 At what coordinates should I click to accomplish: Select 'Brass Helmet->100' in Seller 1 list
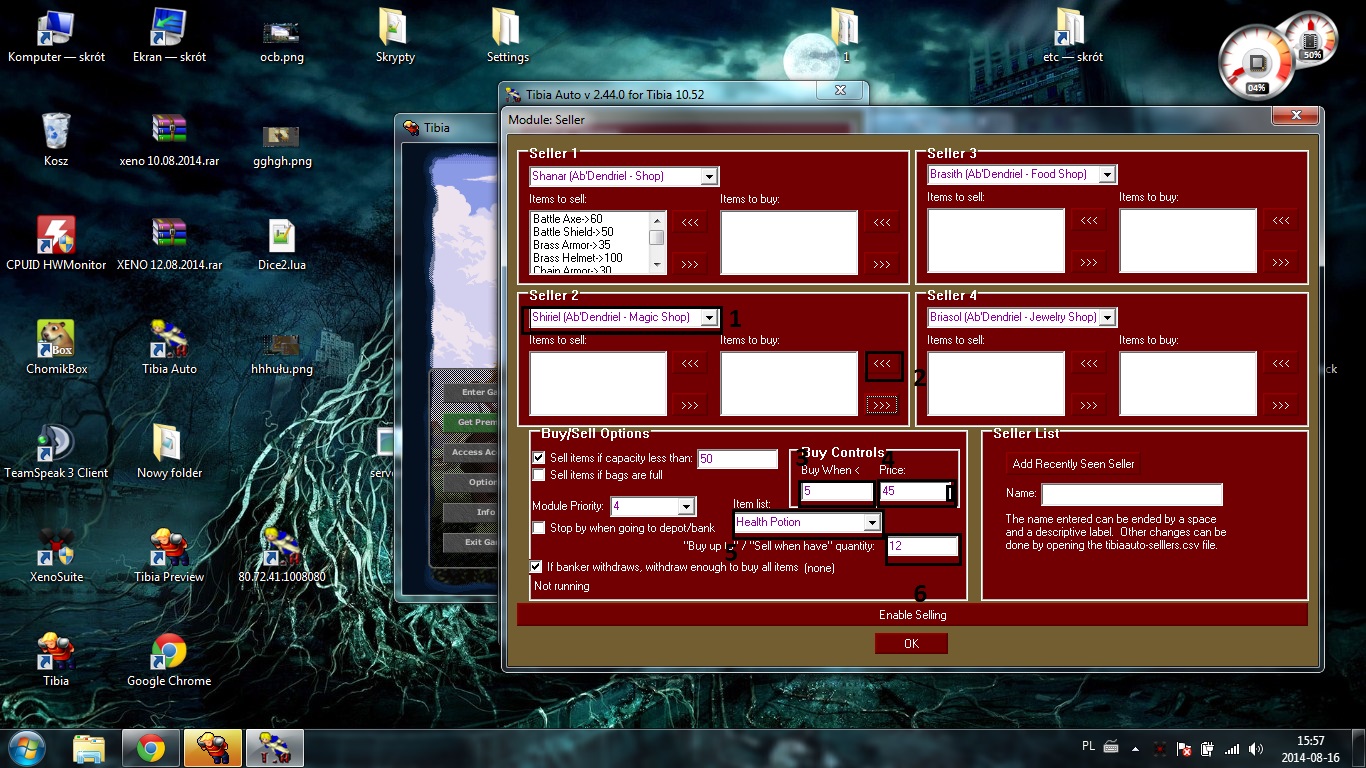point(578,258)
